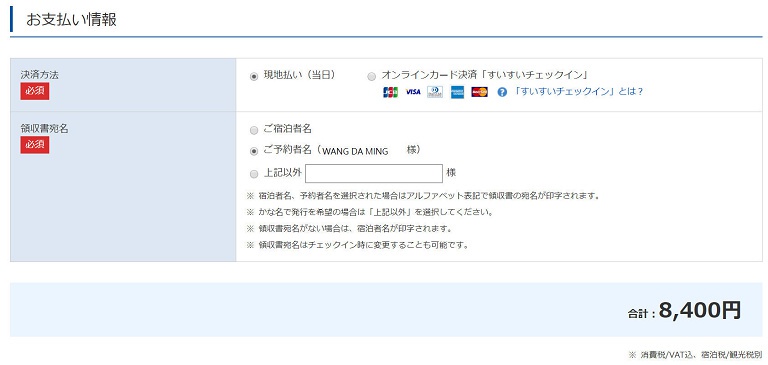Click the 必須 badge under 決済方法
The width and height of the screenshot is (768, 365).
35,92
